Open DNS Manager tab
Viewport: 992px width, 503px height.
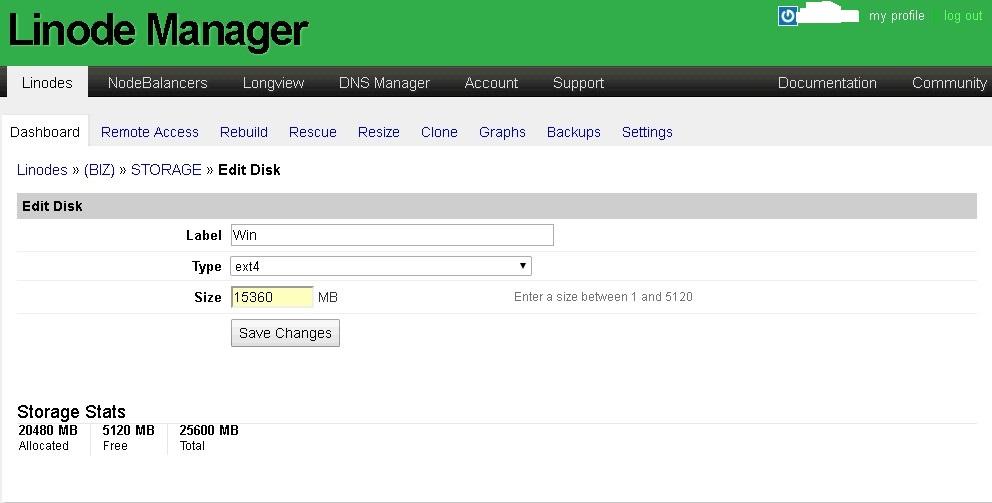coord(384,83)
